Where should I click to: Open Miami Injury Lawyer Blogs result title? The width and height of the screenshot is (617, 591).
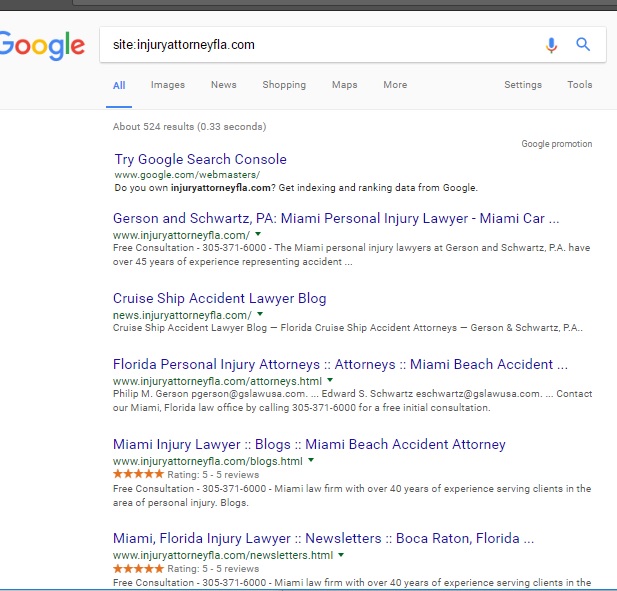click(x=309, y=444)
